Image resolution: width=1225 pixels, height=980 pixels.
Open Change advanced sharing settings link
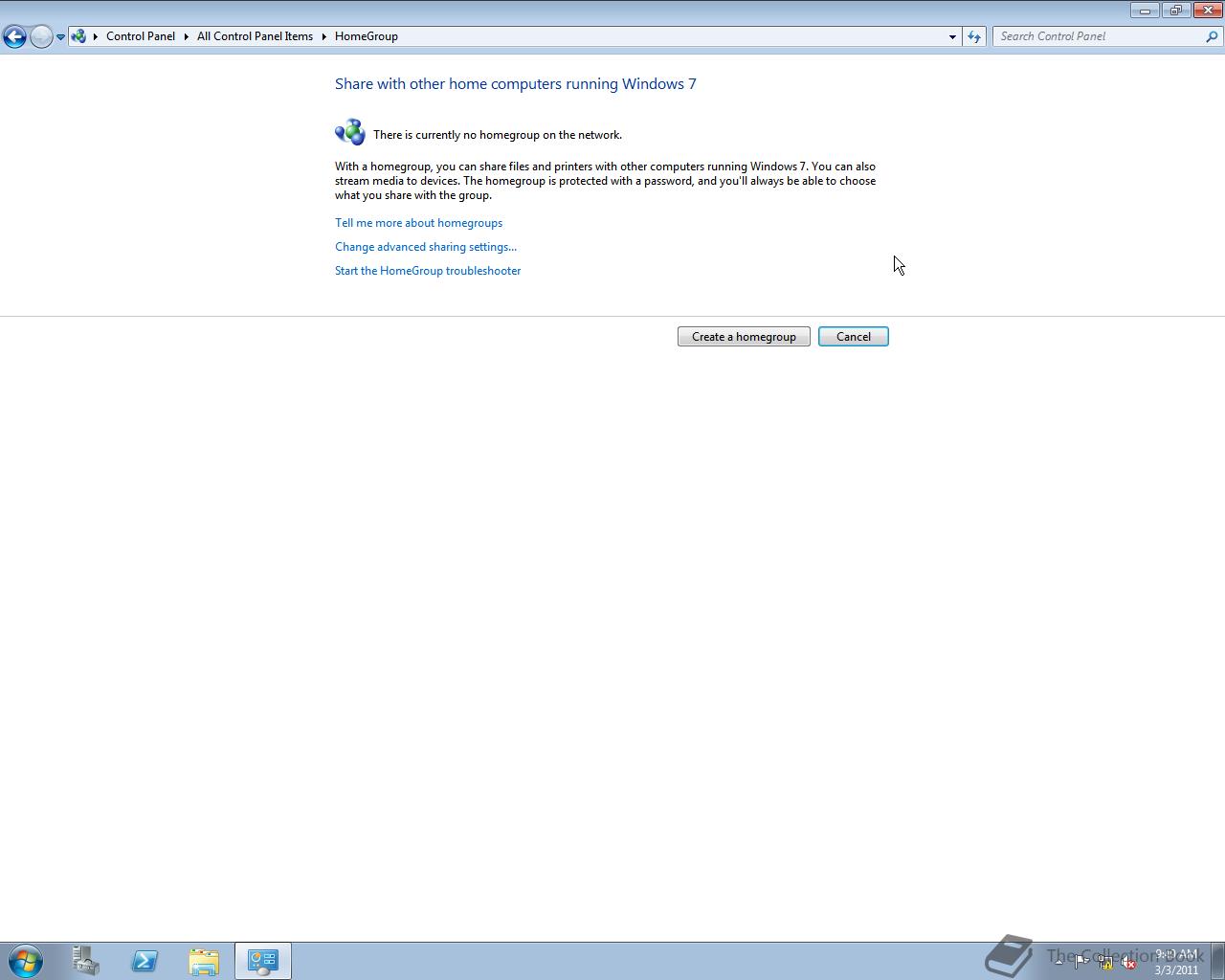(426, 247)
